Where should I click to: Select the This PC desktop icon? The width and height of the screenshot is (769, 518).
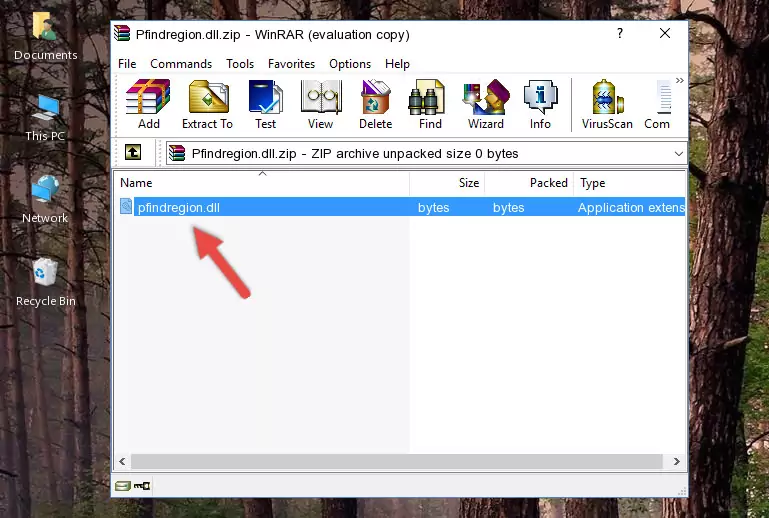tap(45, 118)
